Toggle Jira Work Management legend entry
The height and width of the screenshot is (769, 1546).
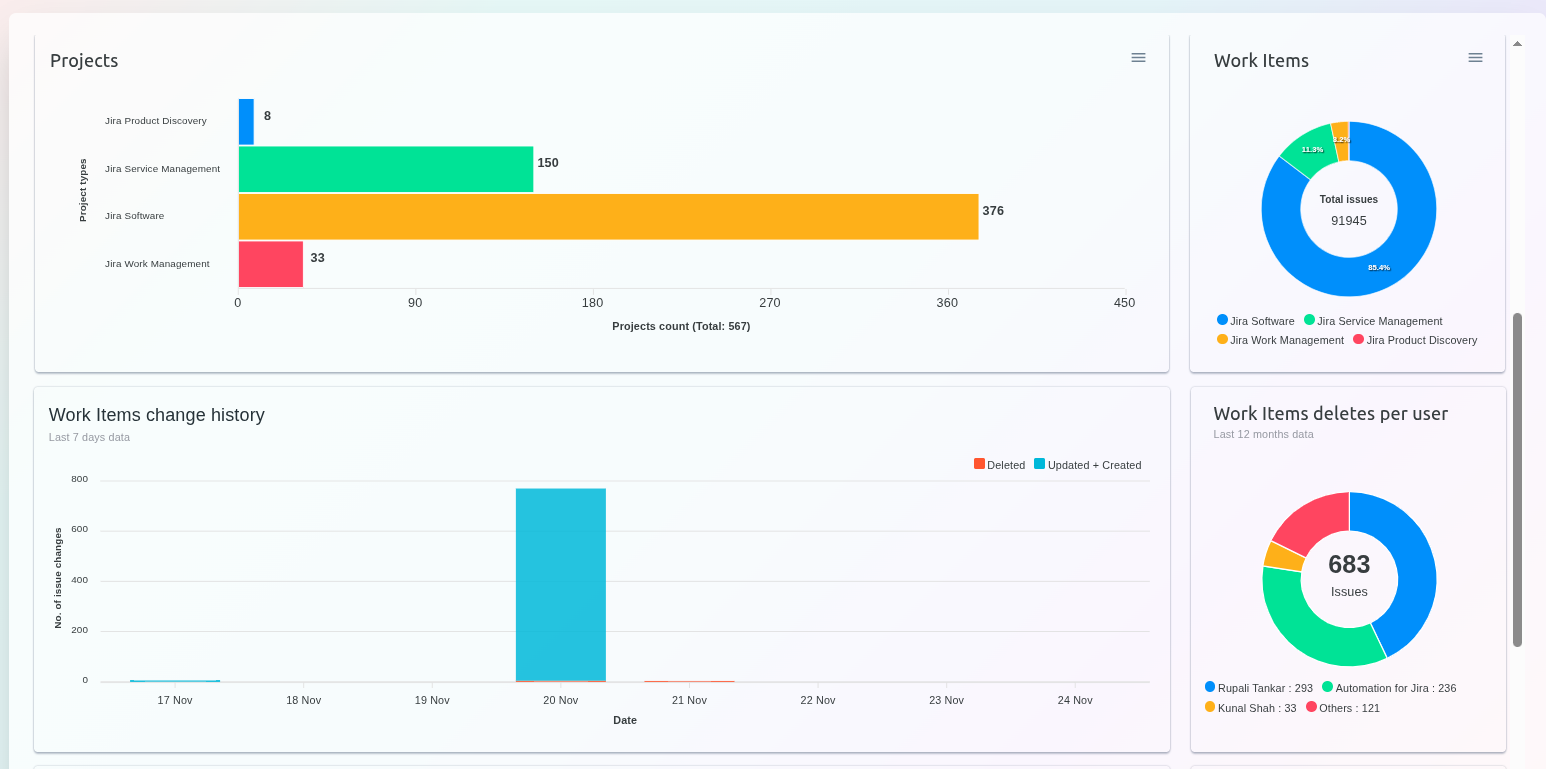click(1280, 340)
